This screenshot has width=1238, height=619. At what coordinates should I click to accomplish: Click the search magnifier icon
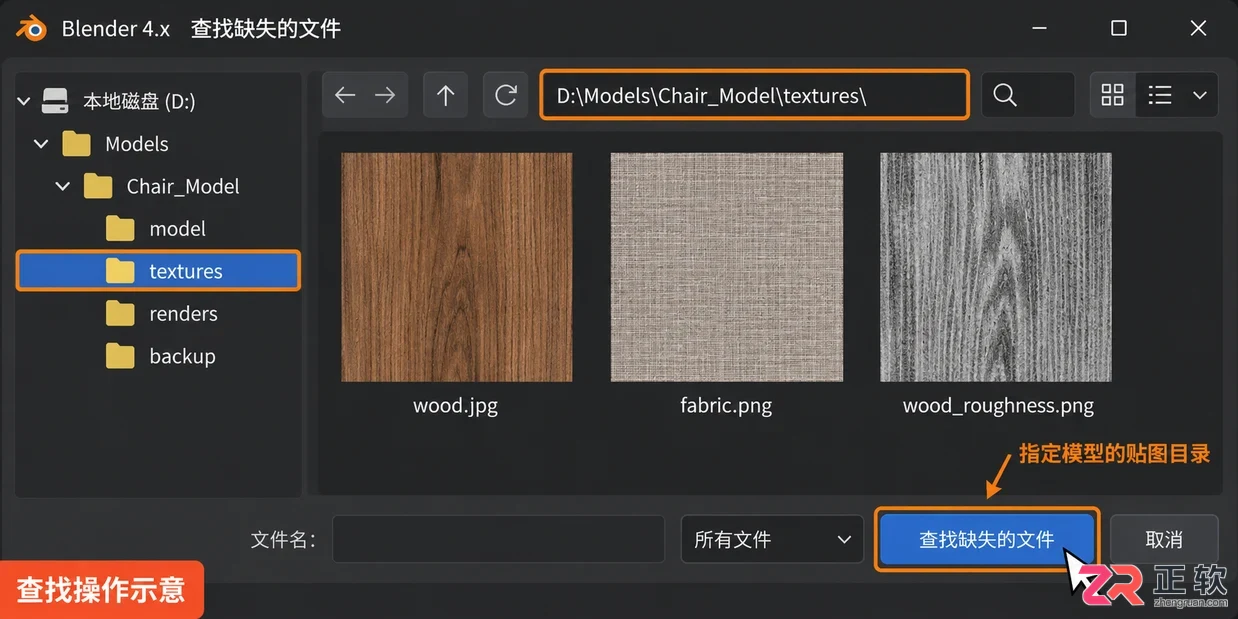point(1005,95)
